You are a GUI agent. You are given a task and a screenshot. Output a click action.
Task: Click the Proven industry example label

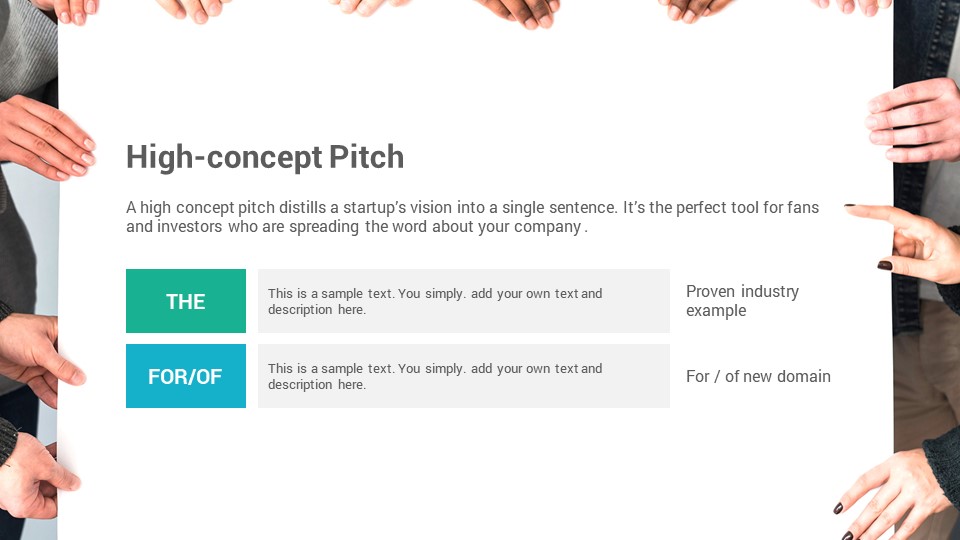pos(742,301)
